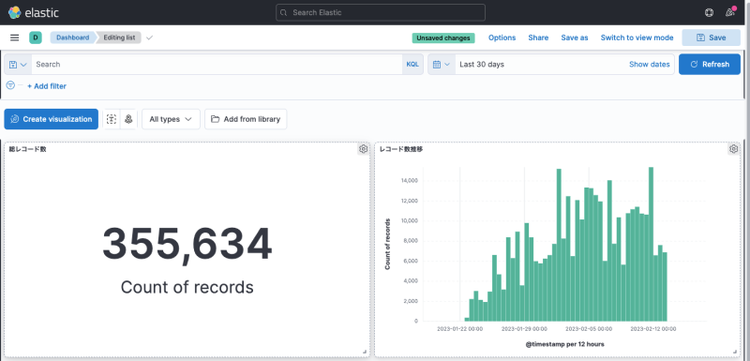Click the 14,000 y-axis tick label
Screen dimensions: 750x361
[x=408, y=180]
